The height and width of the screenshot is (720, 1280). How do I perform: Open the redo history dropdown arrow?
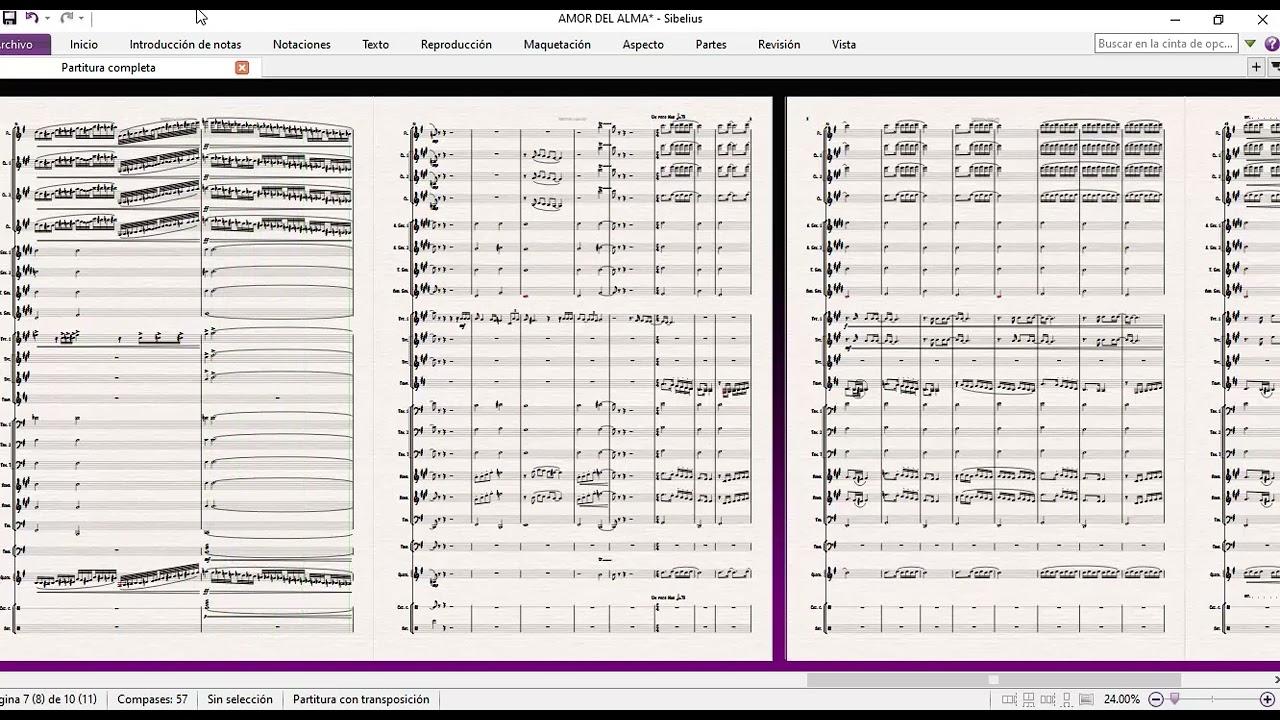click(x=81, y=18)
